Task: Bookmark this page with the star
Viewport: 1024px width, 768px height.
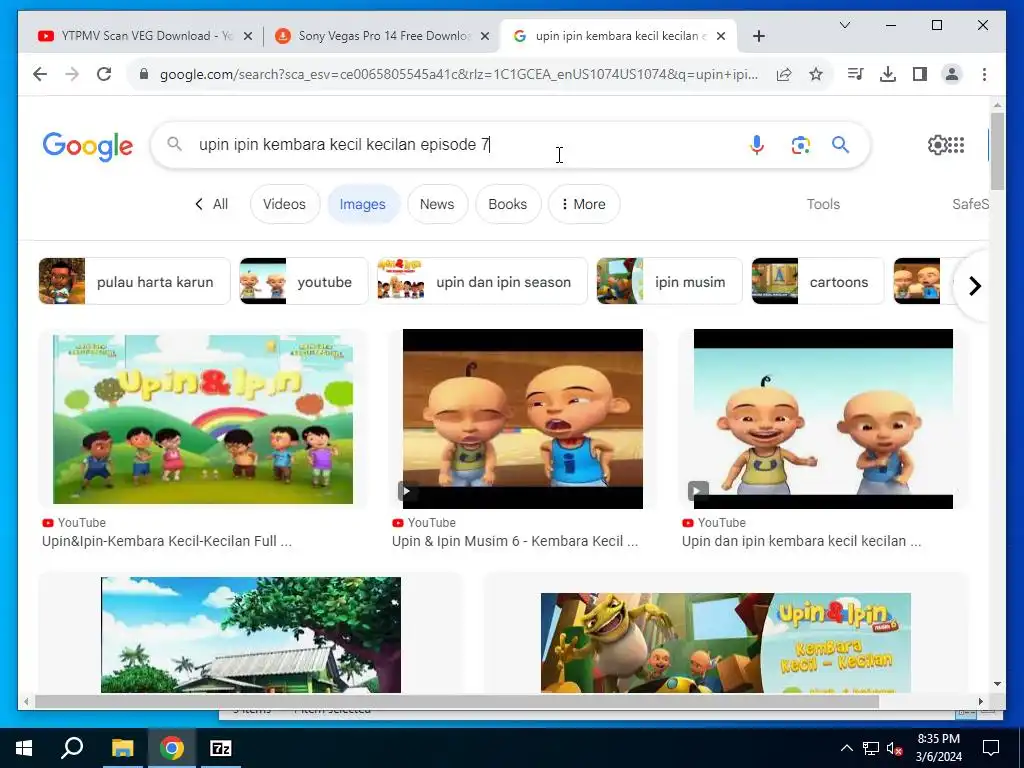Action: (816, 74)
